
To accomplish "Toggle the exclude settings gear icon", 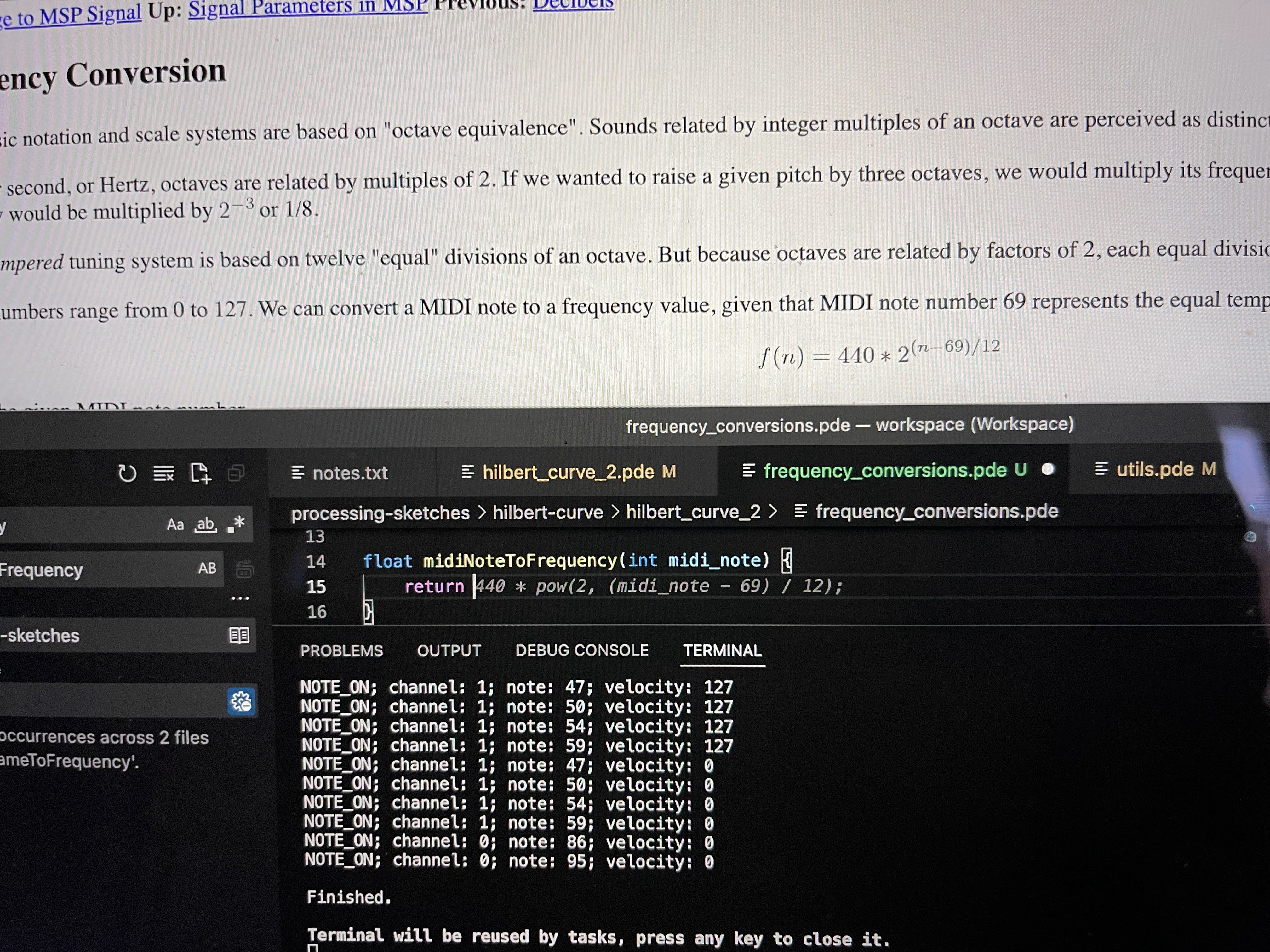I will 241,702.
